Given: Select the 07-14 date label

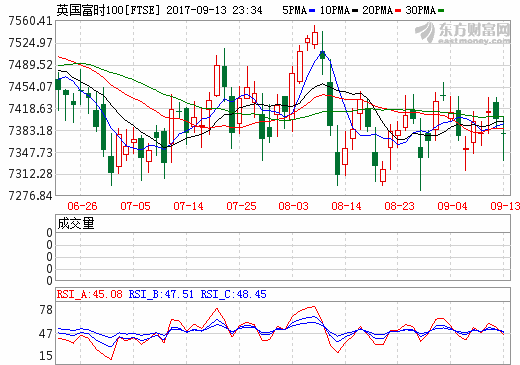Looking at the screenshot, I should [188, 206].
